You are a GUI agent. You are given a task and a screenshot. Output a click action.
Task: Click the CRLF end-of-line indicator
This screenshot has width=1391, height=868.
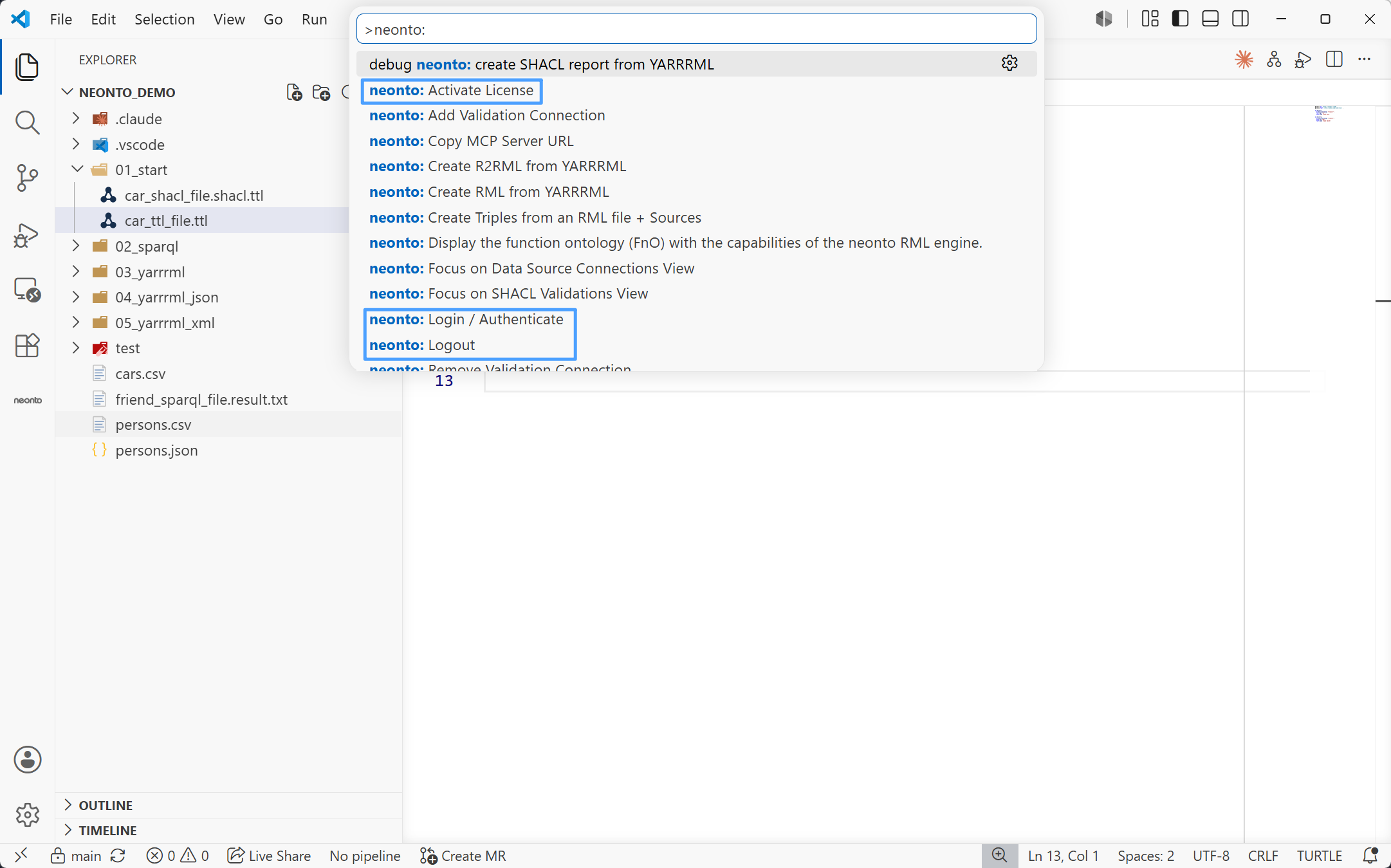[x=1262, y=855]
